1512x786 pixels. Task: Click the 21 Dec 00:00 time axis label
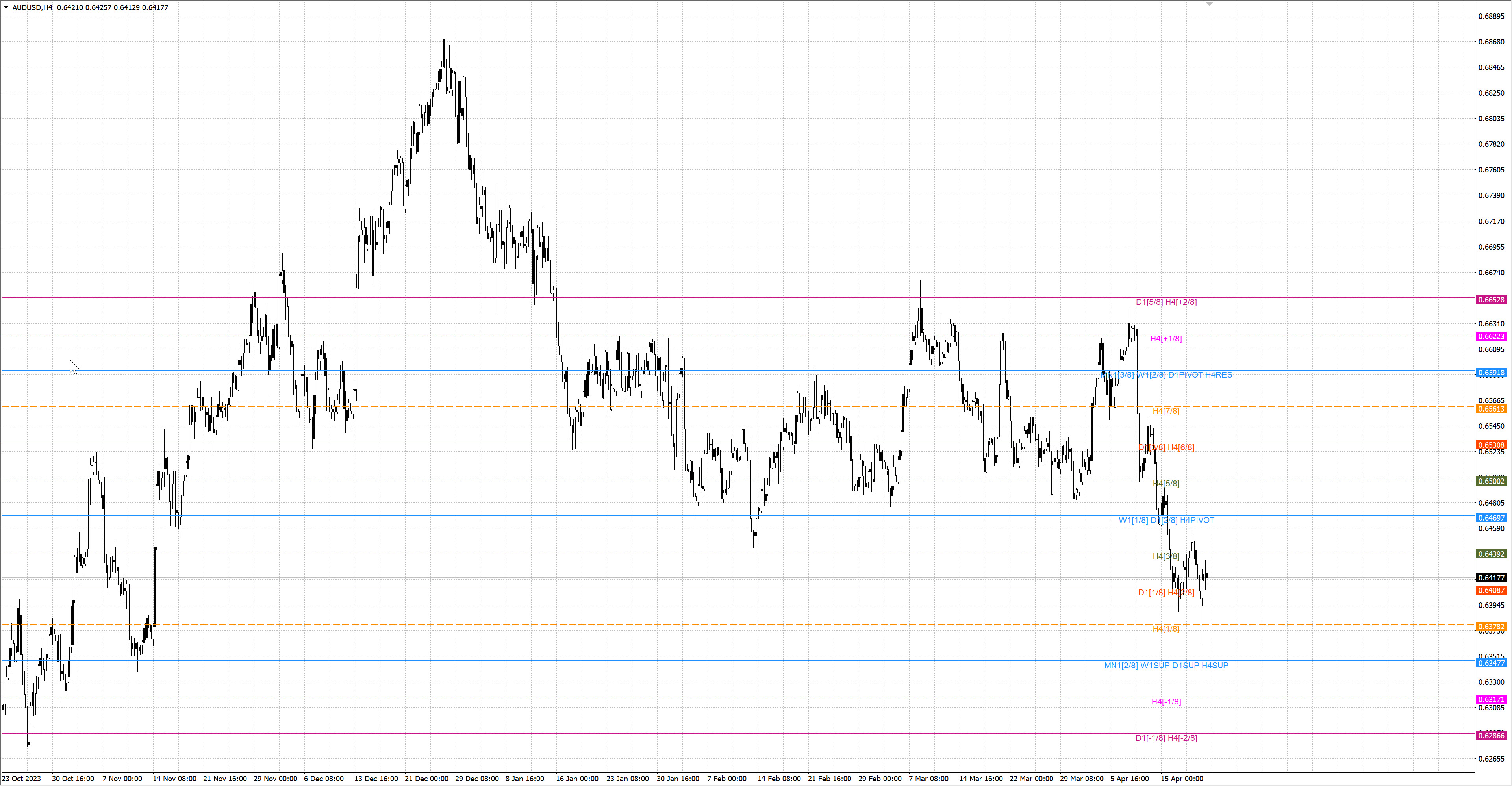coord(426,779)
